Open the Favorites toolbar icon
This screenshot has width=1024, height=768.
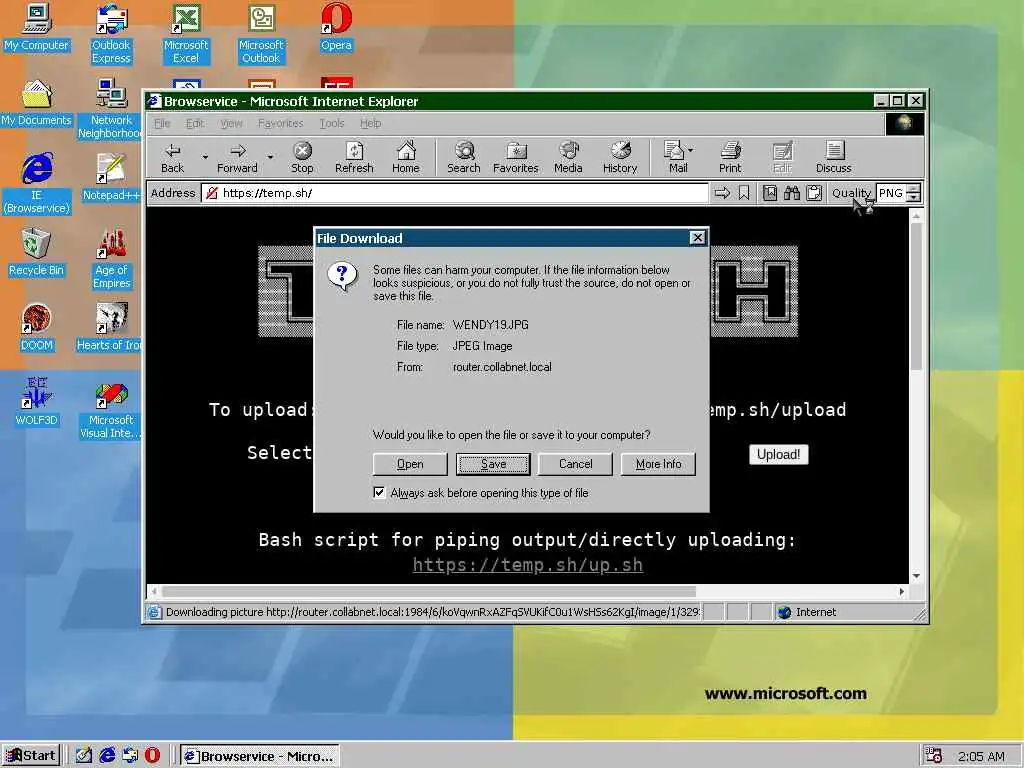pyautogui.click(x=515, y=157)
